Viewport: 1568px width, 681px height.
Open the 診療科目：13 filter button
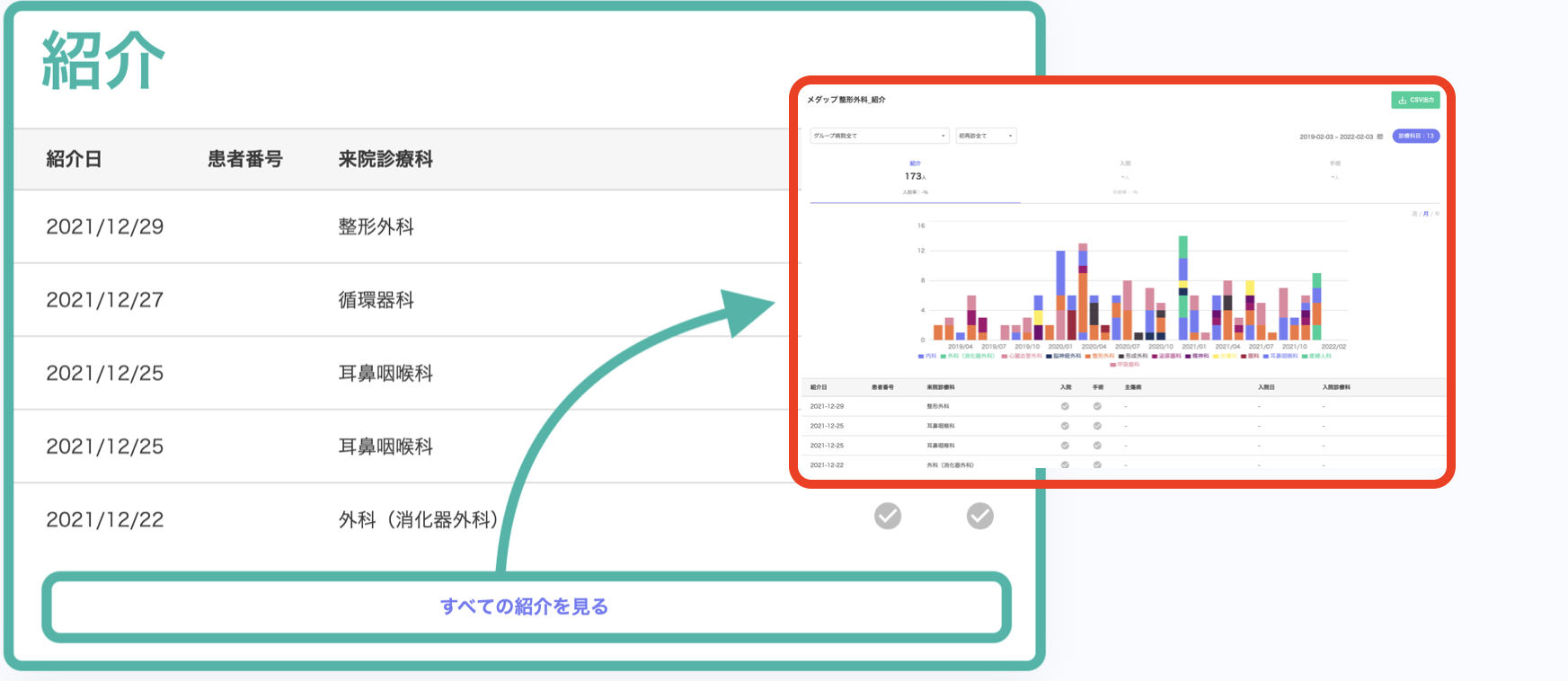[1416, 136]
